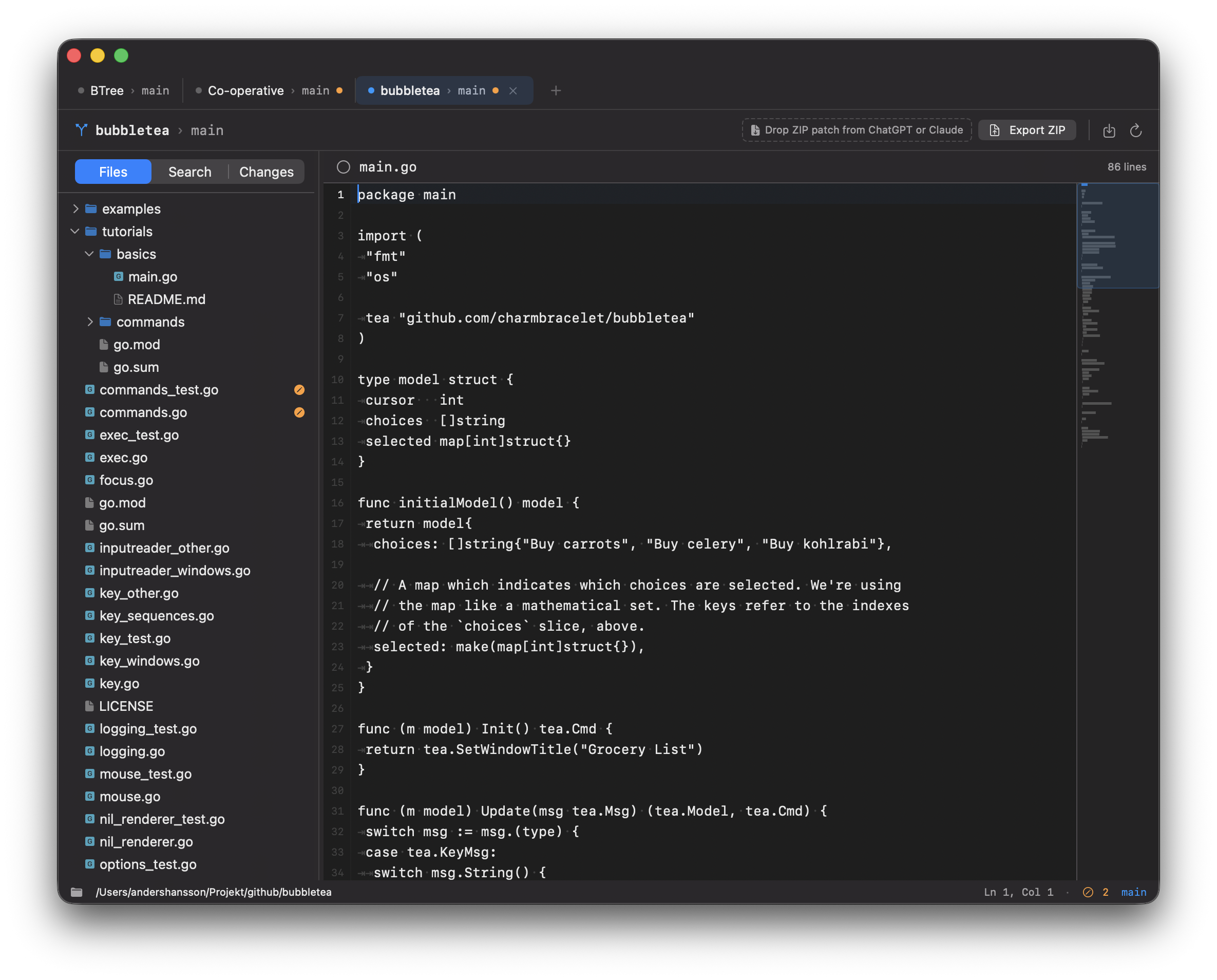1217x980 pixels.
Task: Click the modified indicator on commands.go
Action: tap(299, 412)
